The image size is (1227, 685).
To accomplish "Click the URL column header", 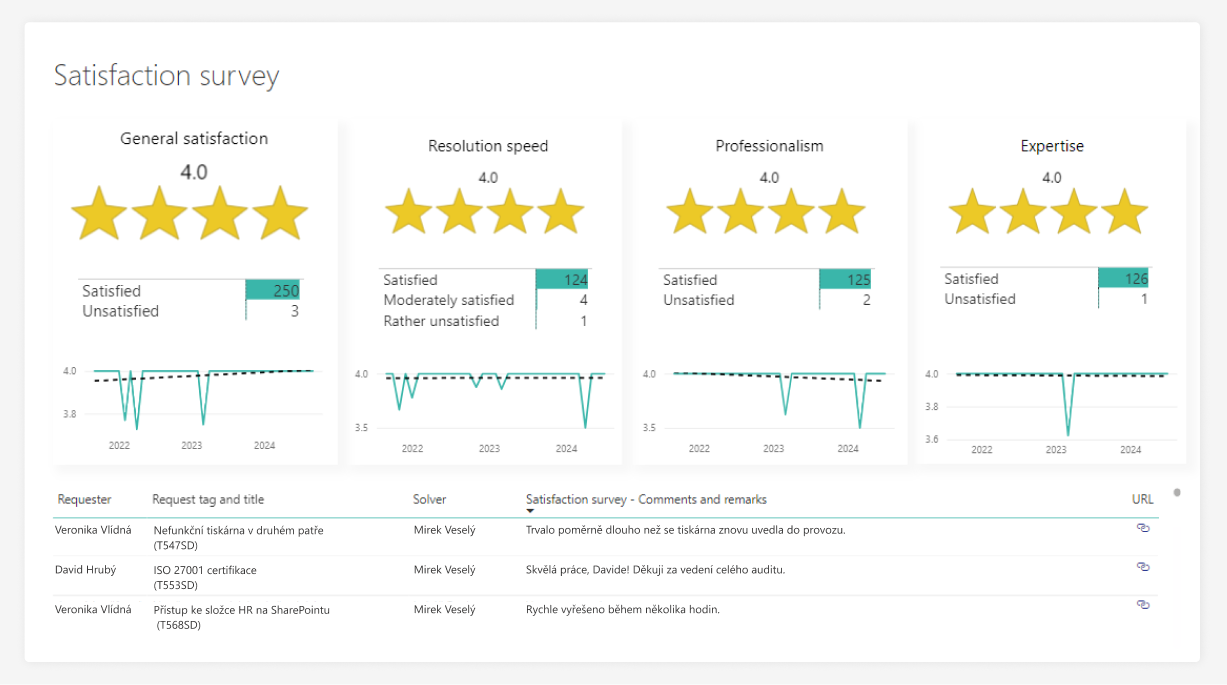I will tap(1142, 499).
